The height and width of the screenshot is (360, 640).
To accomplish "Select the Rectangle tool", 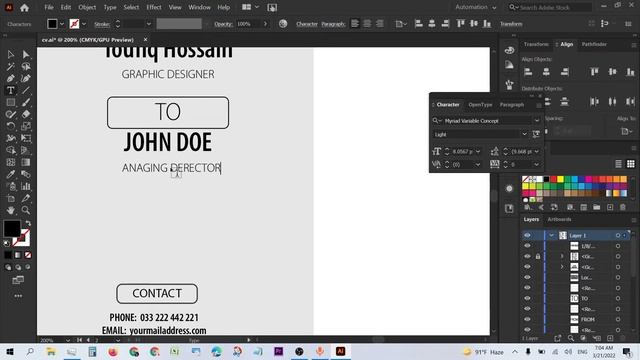I will [x=11, y=102].
